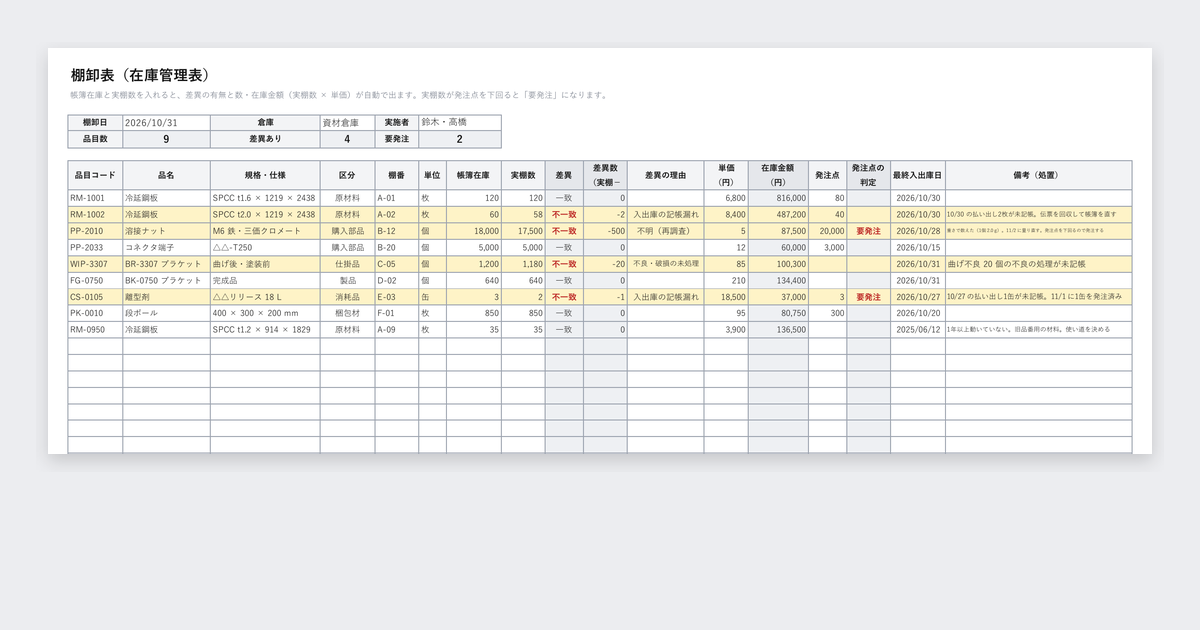
Task: Select item code PK-0010
Action: click(x=95, y=313)
